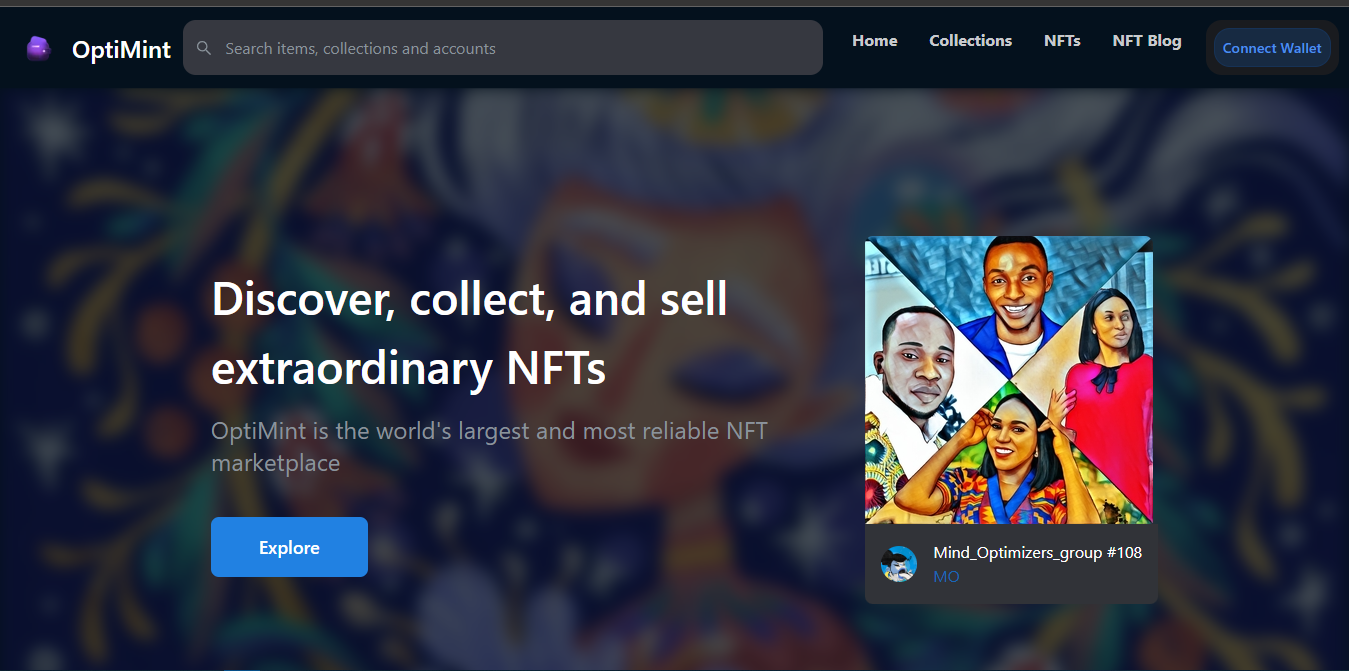Select NFTs in the navigation bar

pos(1062,41)
